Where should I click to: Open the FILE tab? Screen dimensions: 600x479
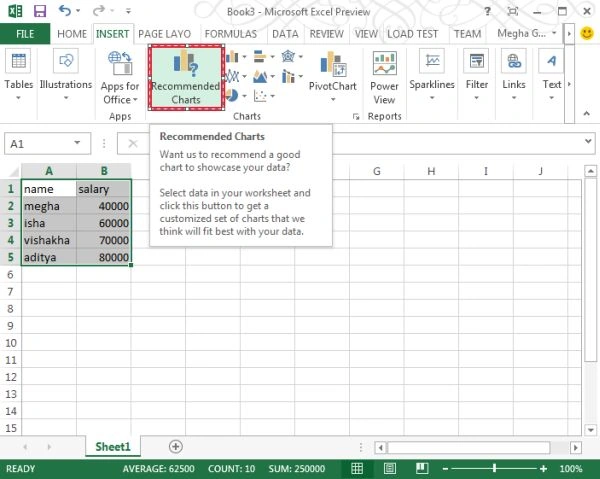point(25,34)
